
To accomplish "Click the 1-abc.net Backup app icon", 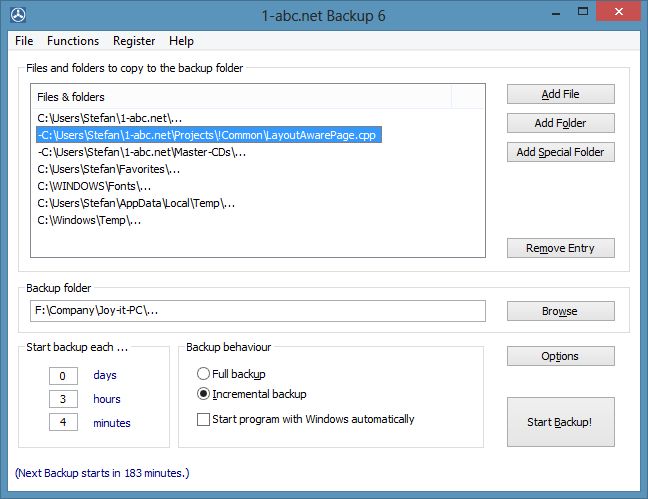I will point(18,15).
